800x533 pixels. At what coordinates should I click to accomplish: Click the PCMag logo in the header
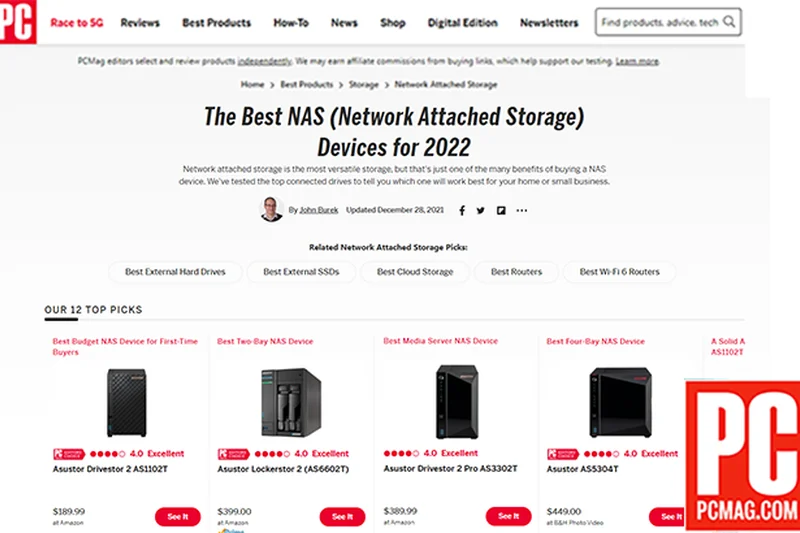tap(18, 21)
